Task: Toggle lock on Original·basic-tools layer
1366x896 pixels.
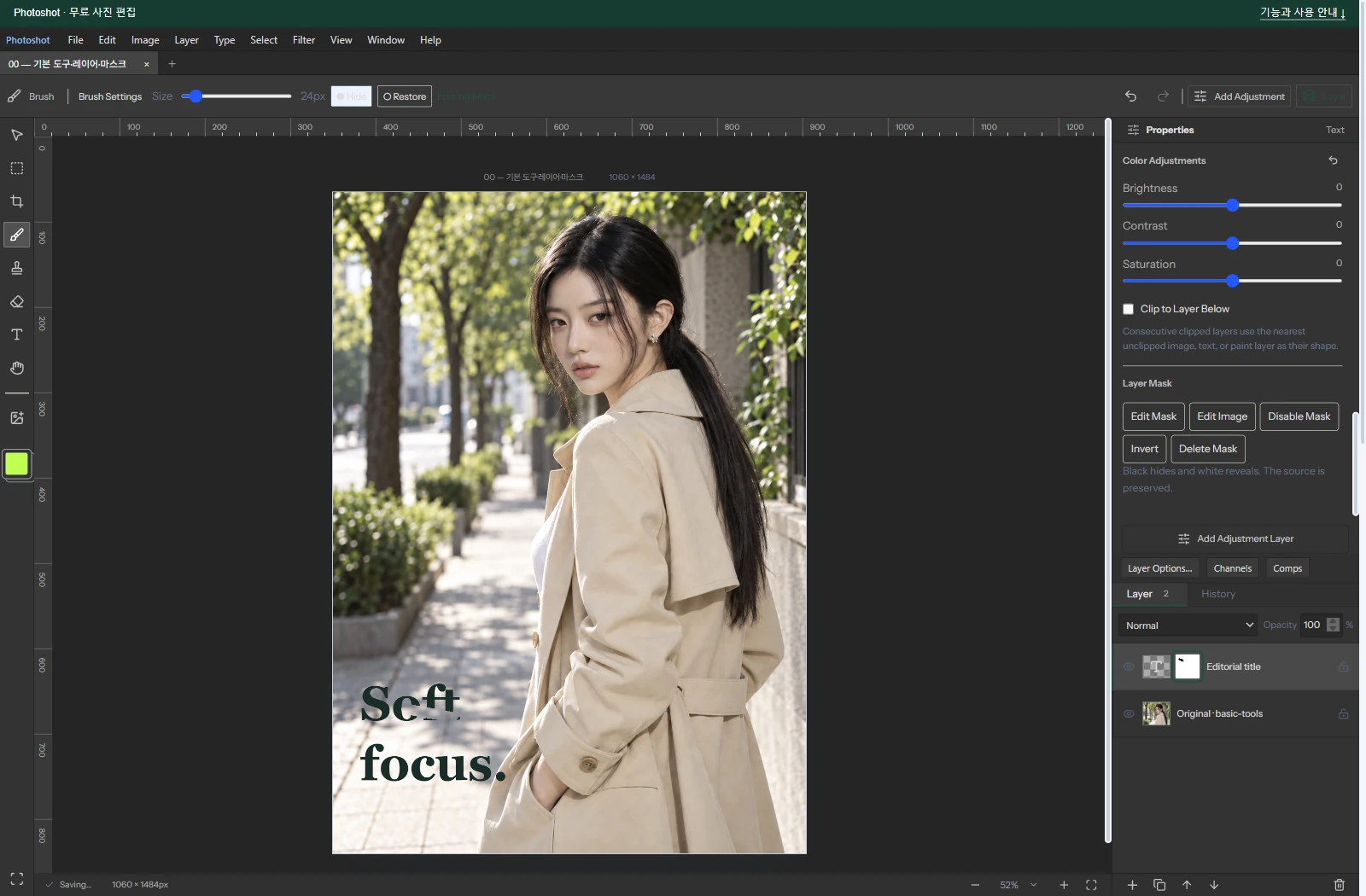Action: click(1343, 713)
